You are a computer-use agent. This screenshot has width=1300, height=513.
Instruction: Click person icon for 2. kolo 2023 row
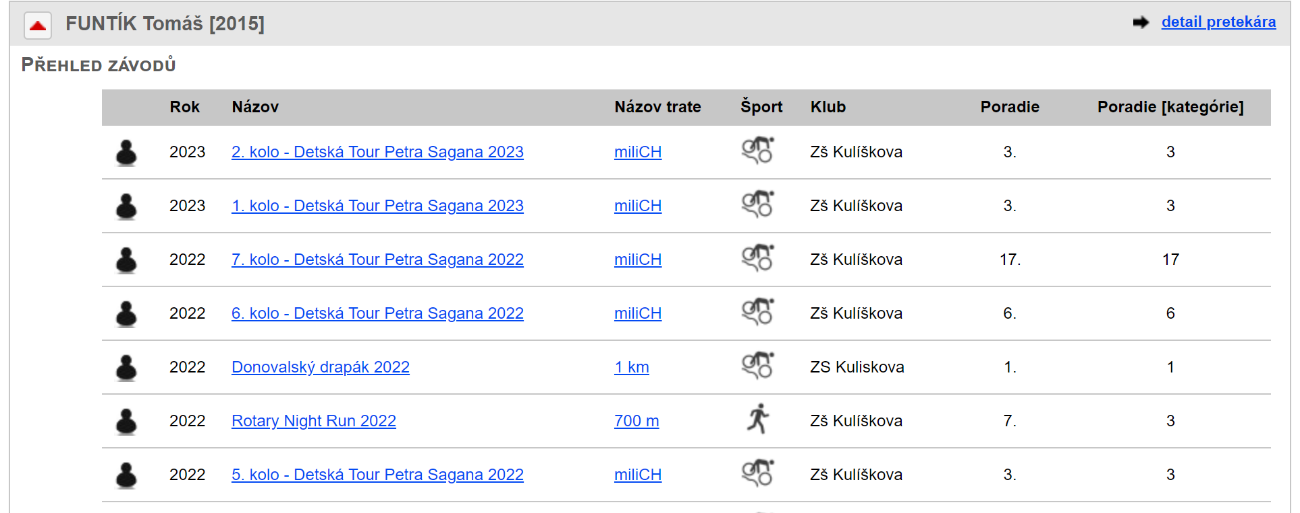tap(126, 152)
